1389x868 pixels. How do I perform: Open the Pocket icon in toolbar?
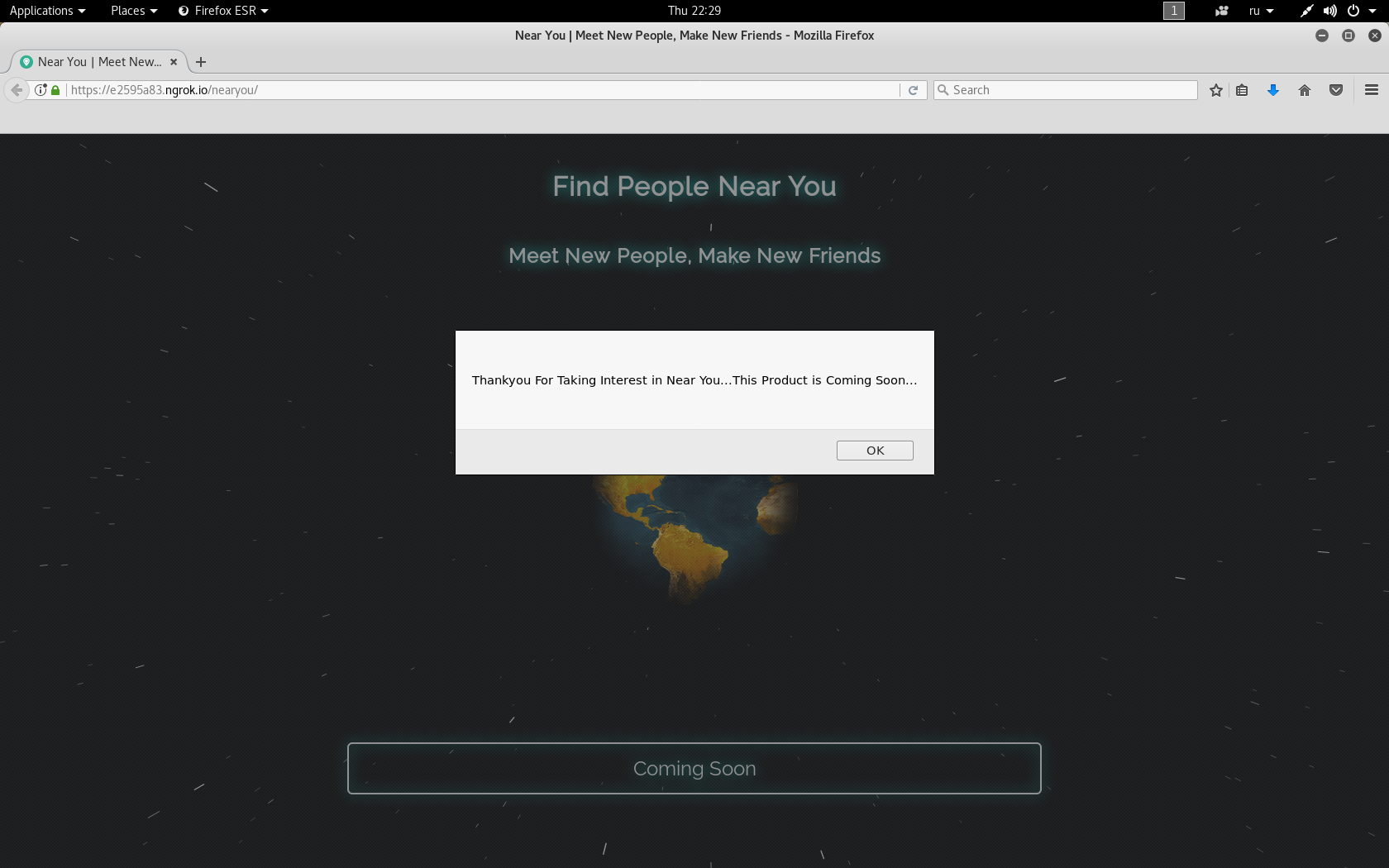pos(1336,90)
